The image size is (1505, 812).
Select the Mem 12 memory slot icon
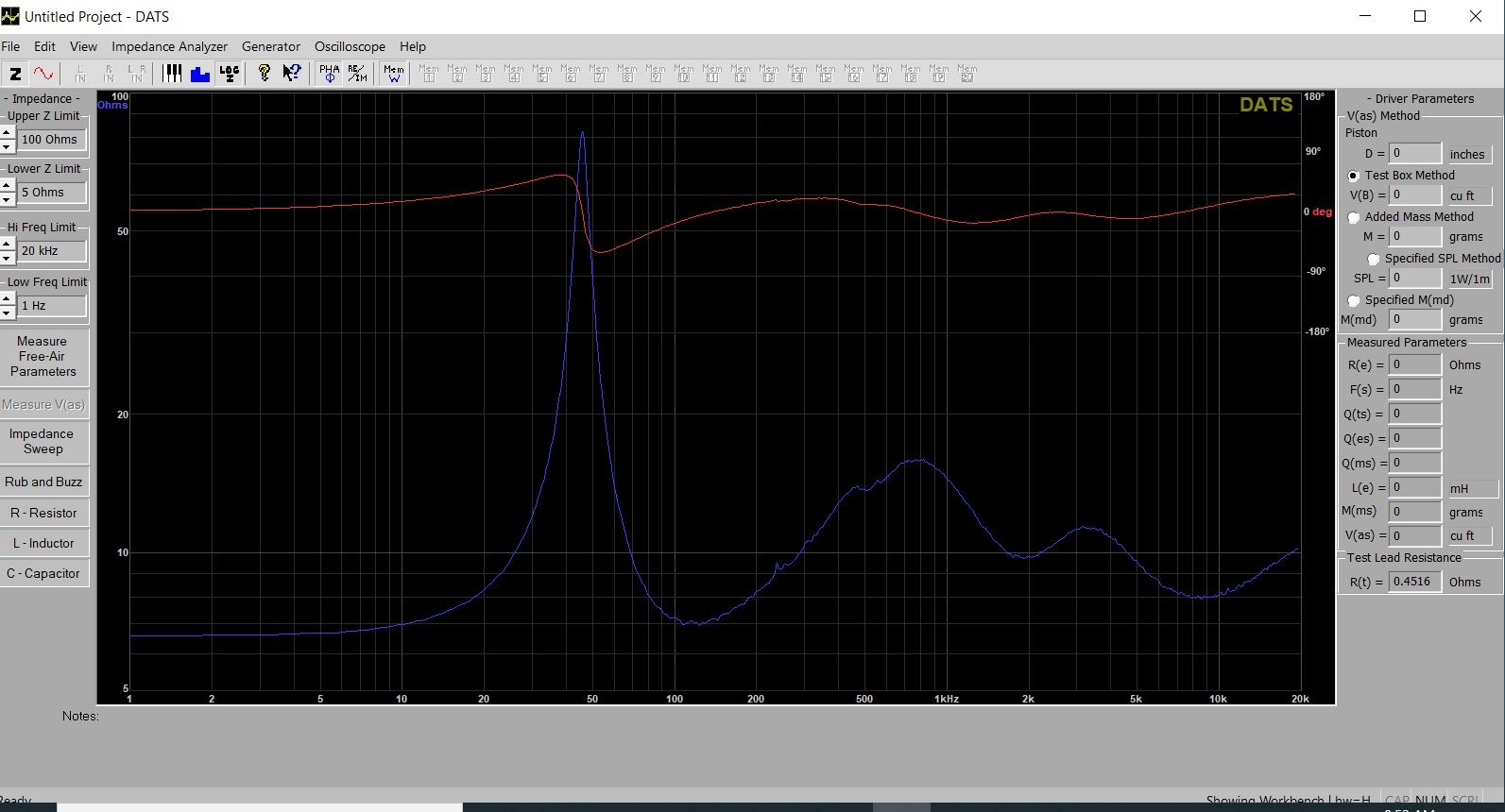point(741,74)
